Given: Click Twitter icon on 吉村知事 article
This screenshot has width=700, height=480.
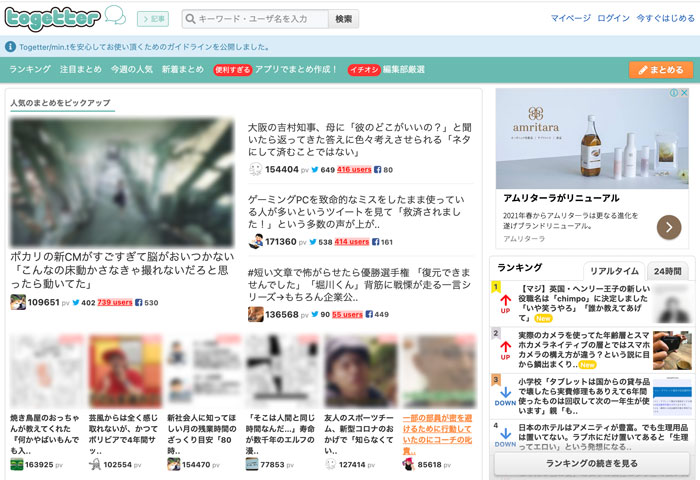Looking at the screenshot, I should point(315,170).
